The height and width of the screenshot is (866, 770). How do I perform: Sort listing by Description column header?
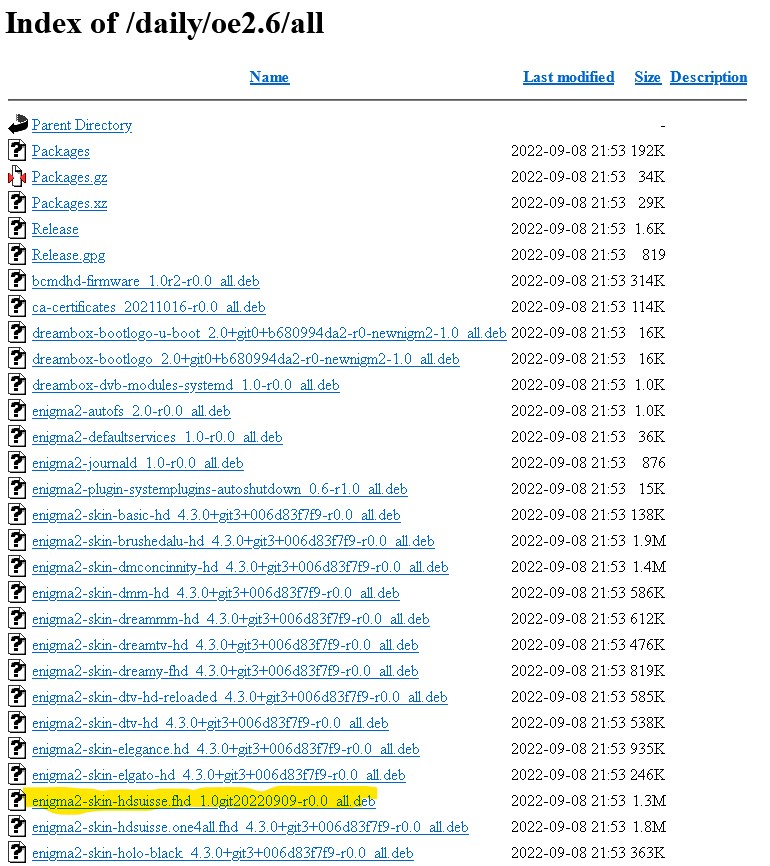pos(708,77)
